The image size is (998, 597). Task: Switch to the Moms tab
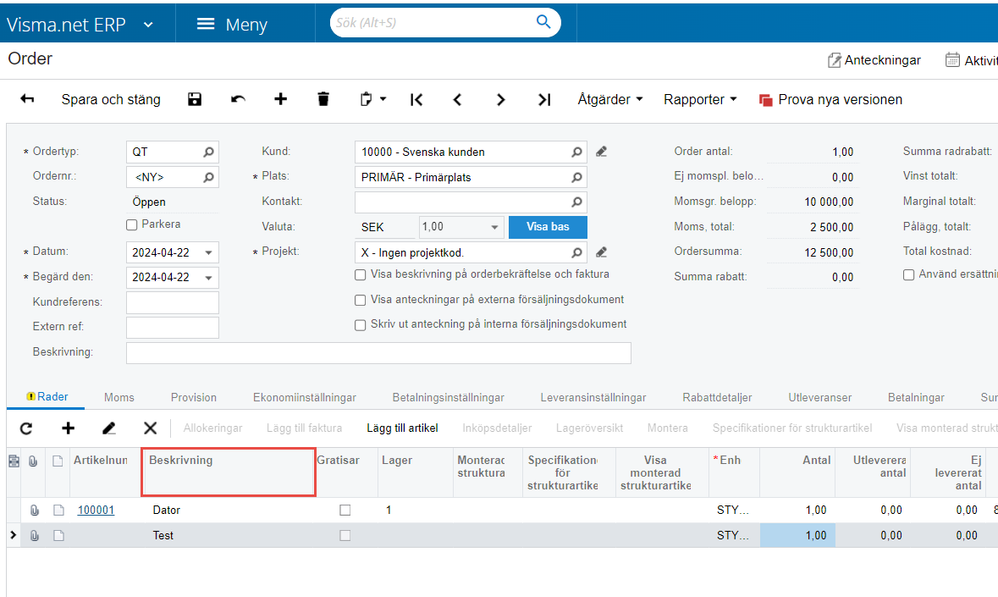[119, 397]
